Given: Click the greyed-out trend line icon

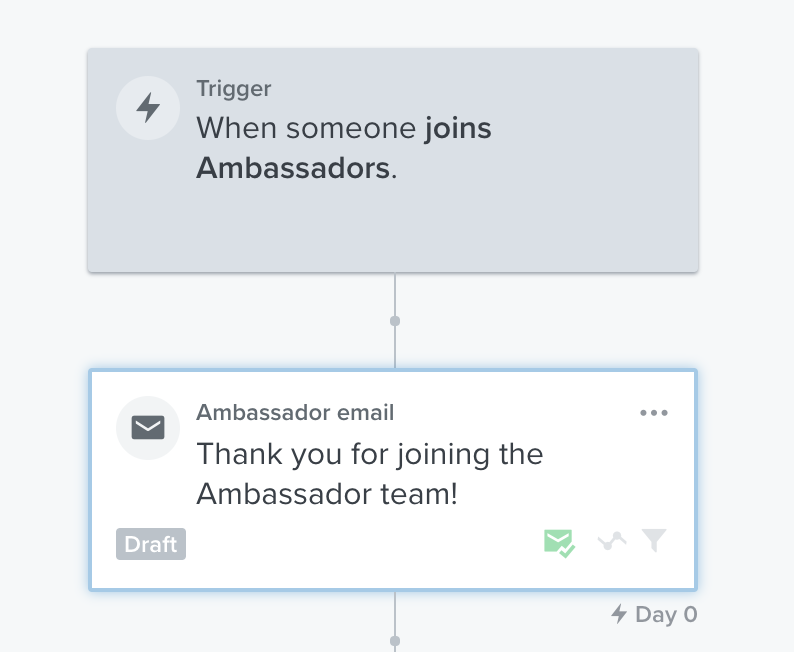Looking at the screenshot, I should coord(612,541).
